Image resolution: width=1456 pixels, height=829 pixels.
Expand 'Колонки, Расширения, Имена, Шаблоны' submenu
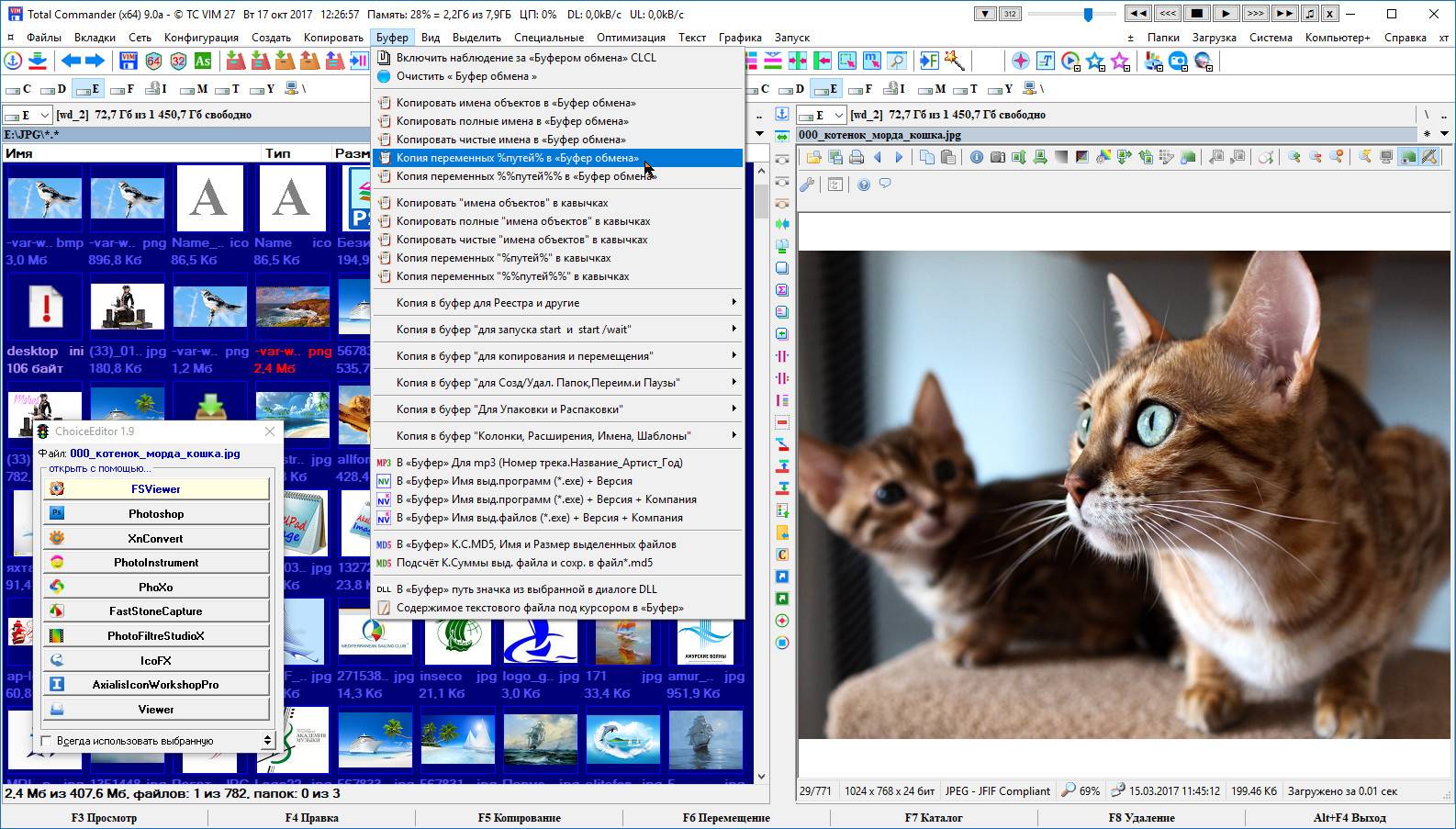point(557,436)
